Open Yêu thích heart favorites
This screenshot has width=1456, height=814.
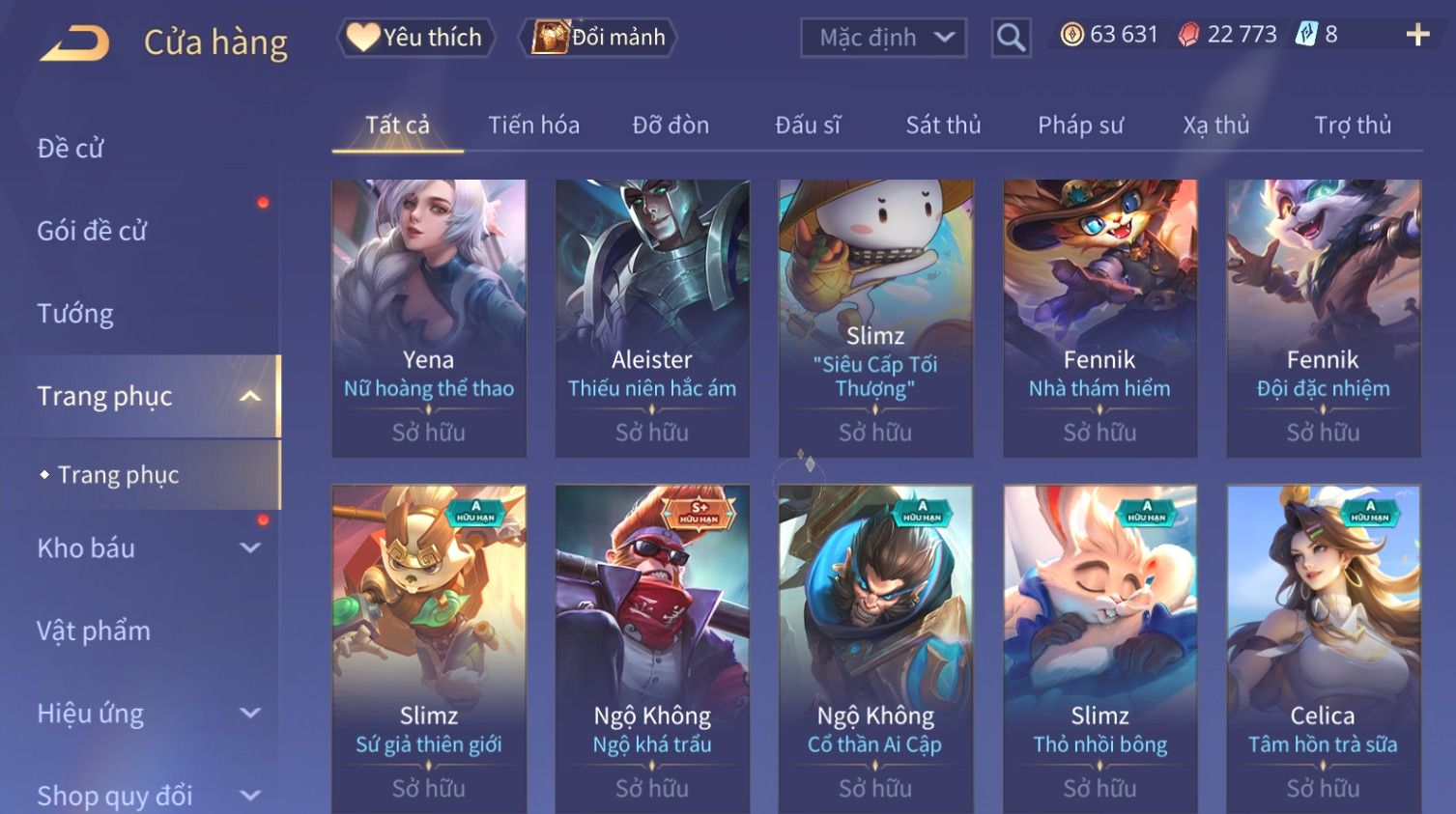coord(415,38)
